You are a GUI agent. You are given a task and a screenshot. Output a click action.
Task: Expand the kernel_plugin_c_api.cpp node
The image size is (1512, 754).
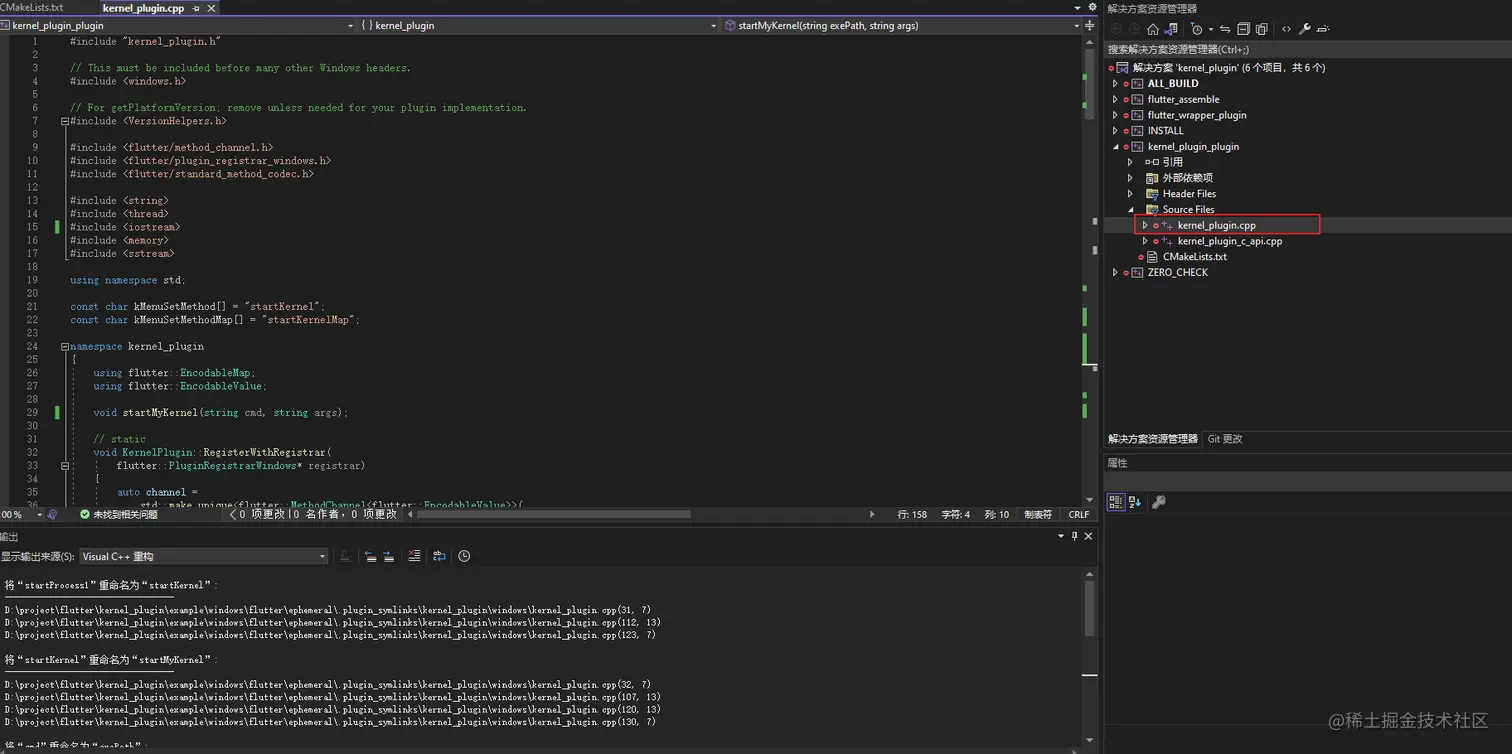coord(1145,241)
